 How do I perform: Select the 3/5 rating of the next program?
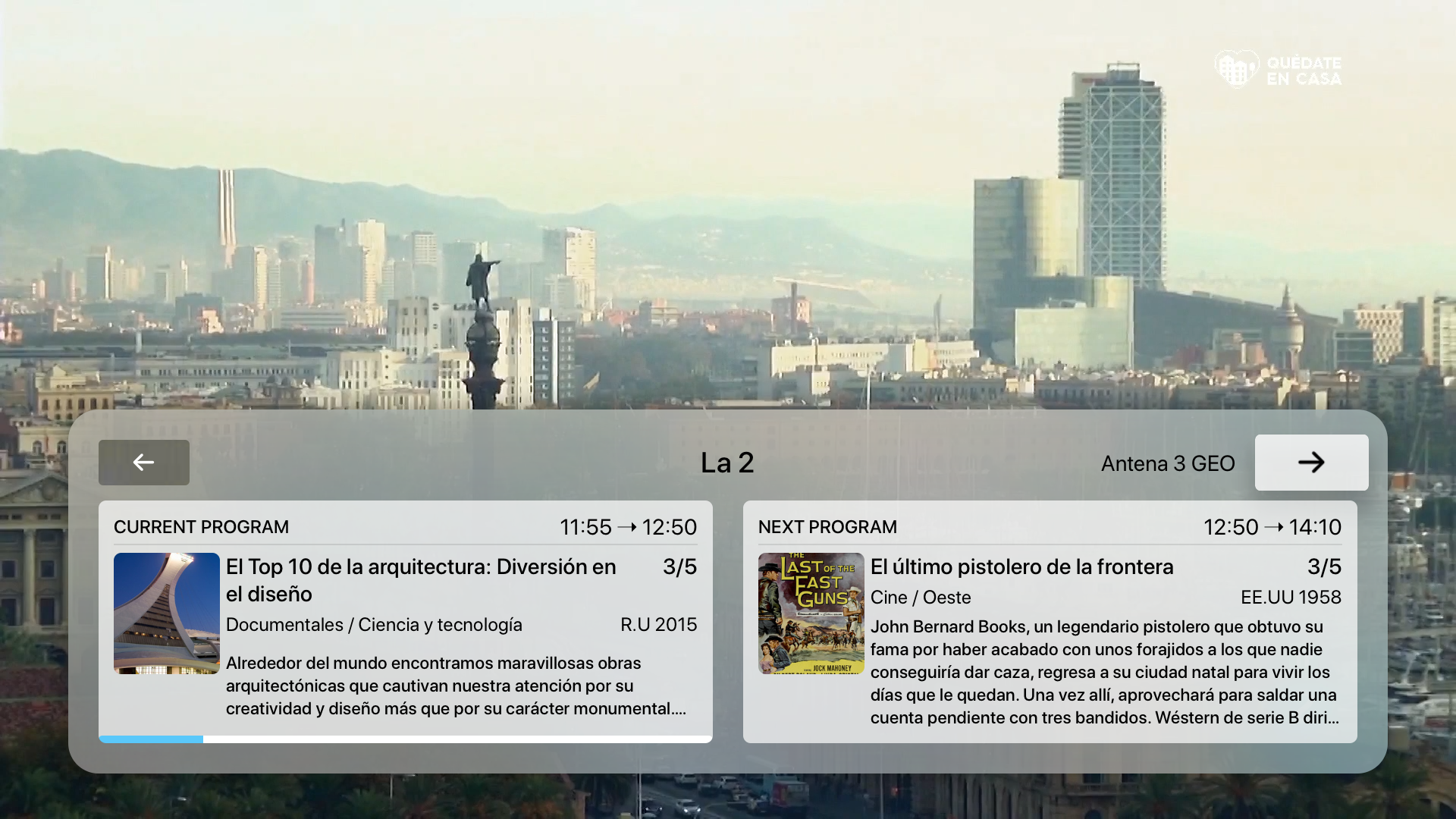(x=1324, y=567)
